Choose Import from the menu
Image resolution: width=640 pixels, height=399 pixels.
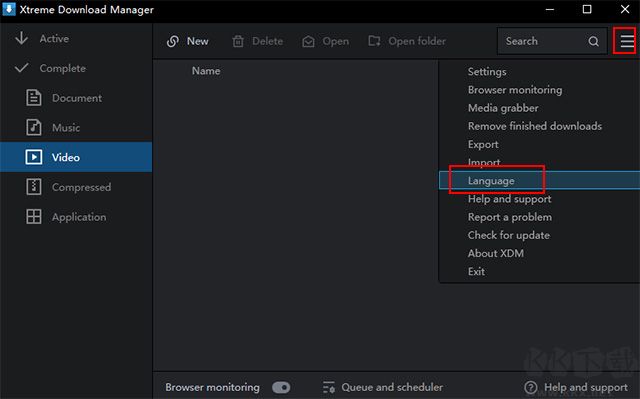(484, 162)
